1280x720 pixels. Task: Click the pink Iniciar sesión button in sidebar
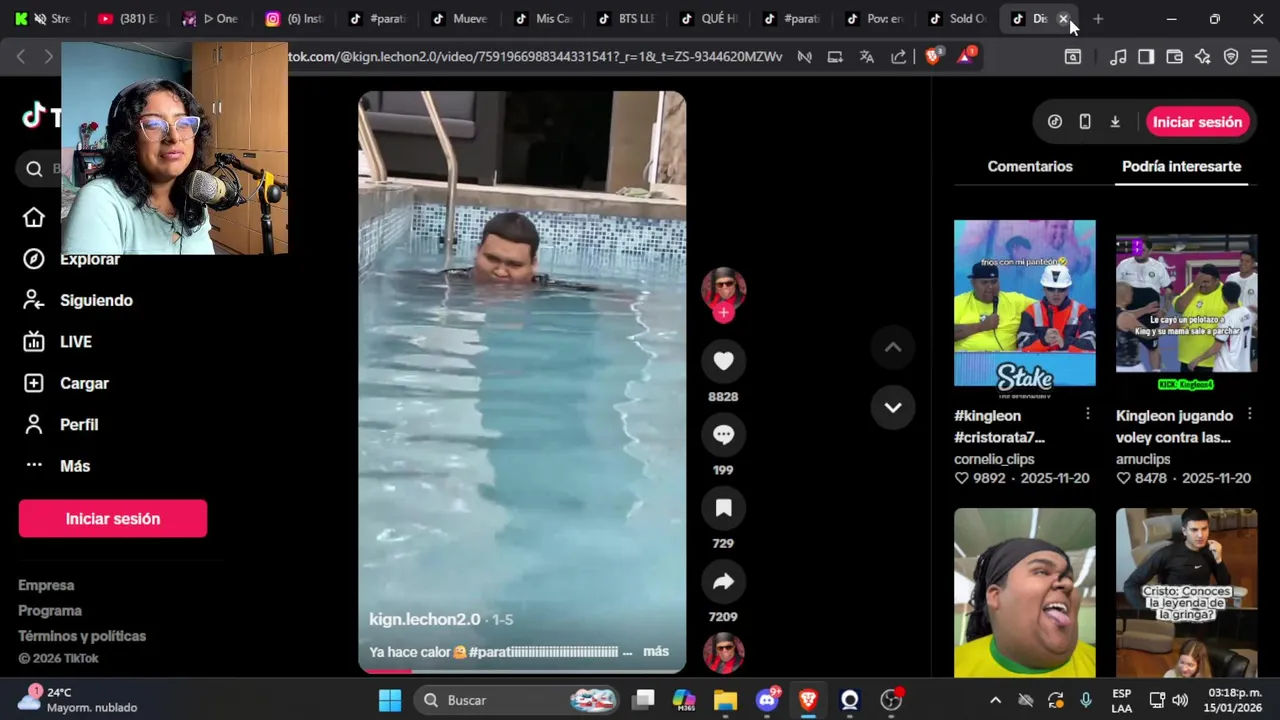tap(113, 519)
